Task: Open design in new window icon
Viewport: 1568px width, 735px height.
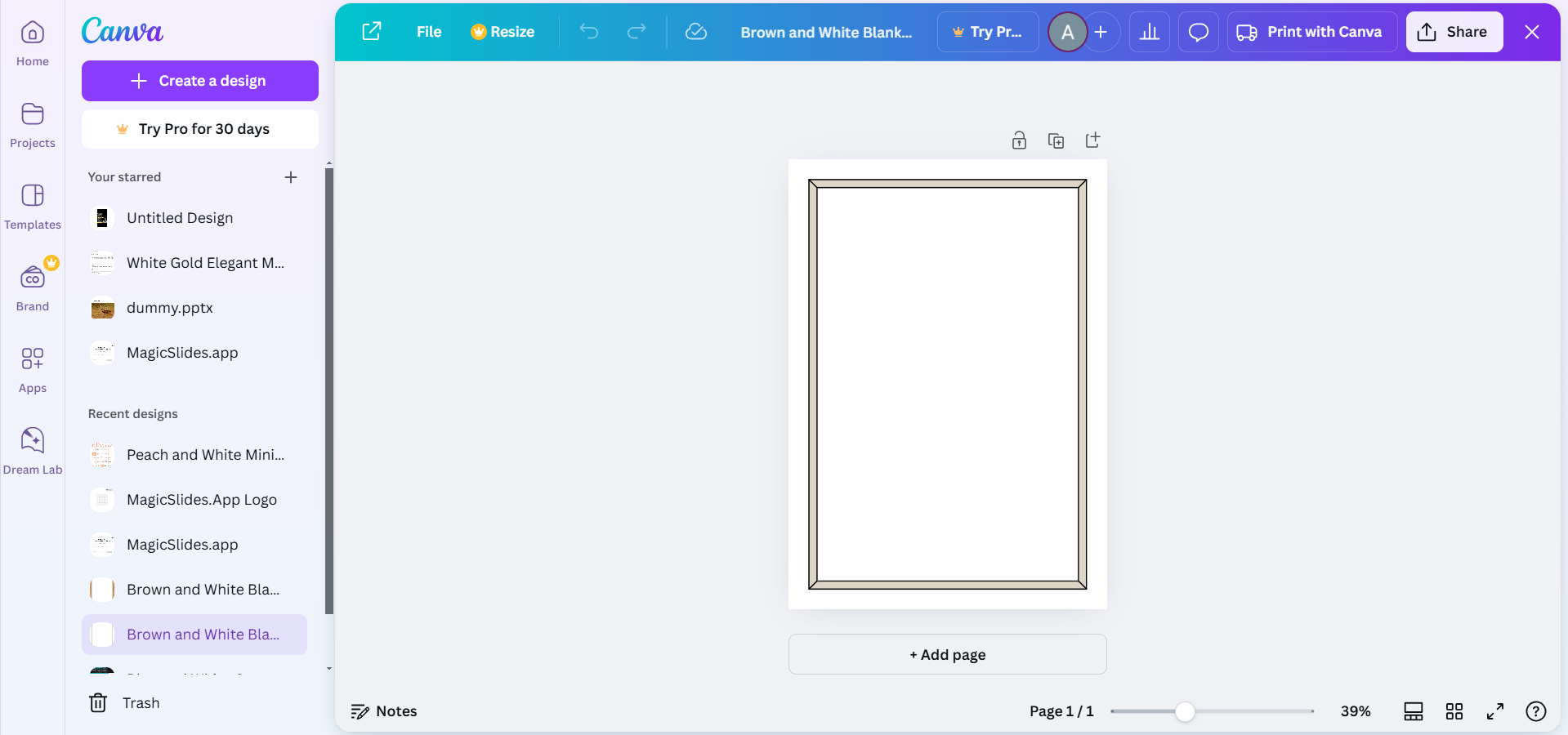Action: [372, 32]
